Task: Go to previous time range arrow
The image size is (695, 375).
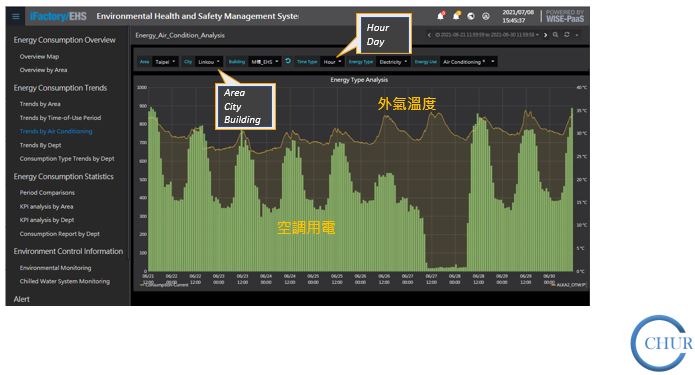Action: tap(429, 35)
